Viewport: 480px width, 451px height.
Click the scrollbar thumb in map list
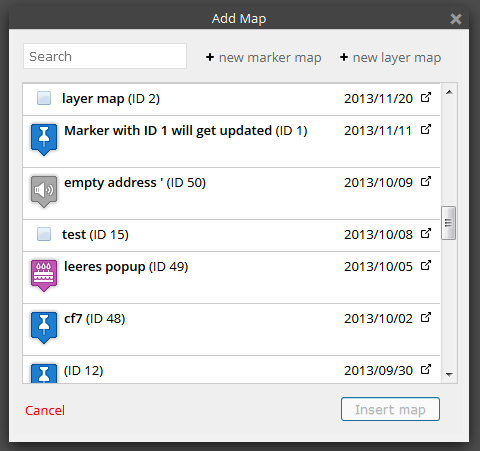pyautogui.click(x=448, y=223)
